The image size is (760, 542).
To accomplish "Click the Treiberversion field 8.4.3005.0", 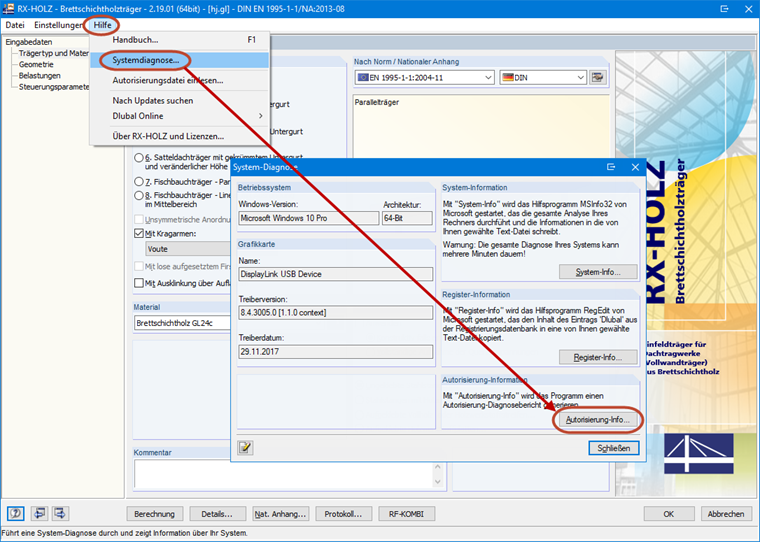I will pyautogui.click(x=335, y=313).
